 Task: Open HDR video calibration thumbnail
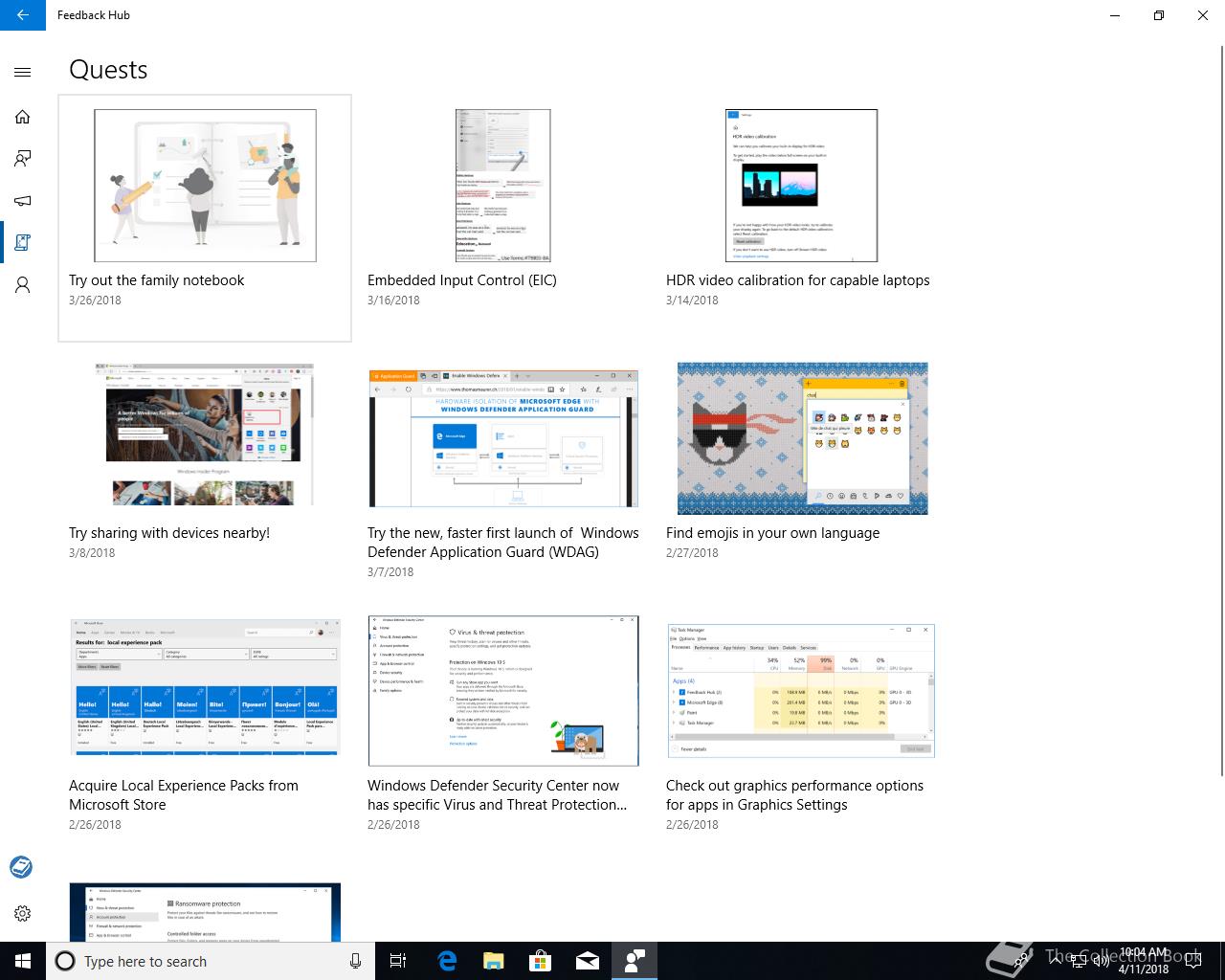coord(802,186)
